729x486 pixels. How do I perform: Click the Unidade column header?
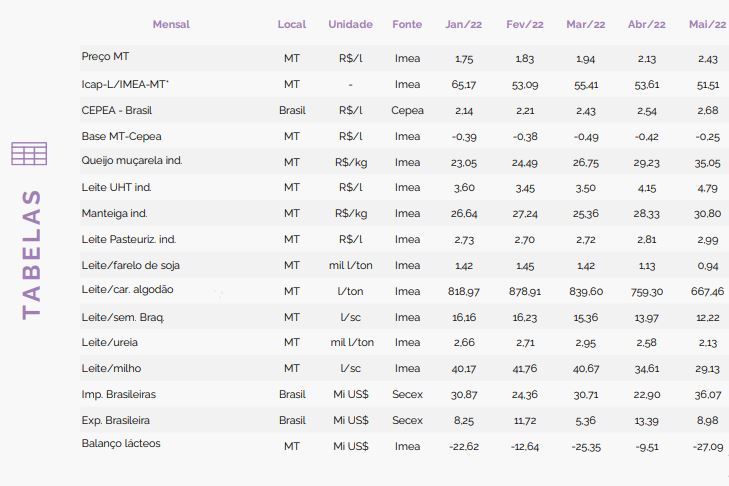coord(350,24)
